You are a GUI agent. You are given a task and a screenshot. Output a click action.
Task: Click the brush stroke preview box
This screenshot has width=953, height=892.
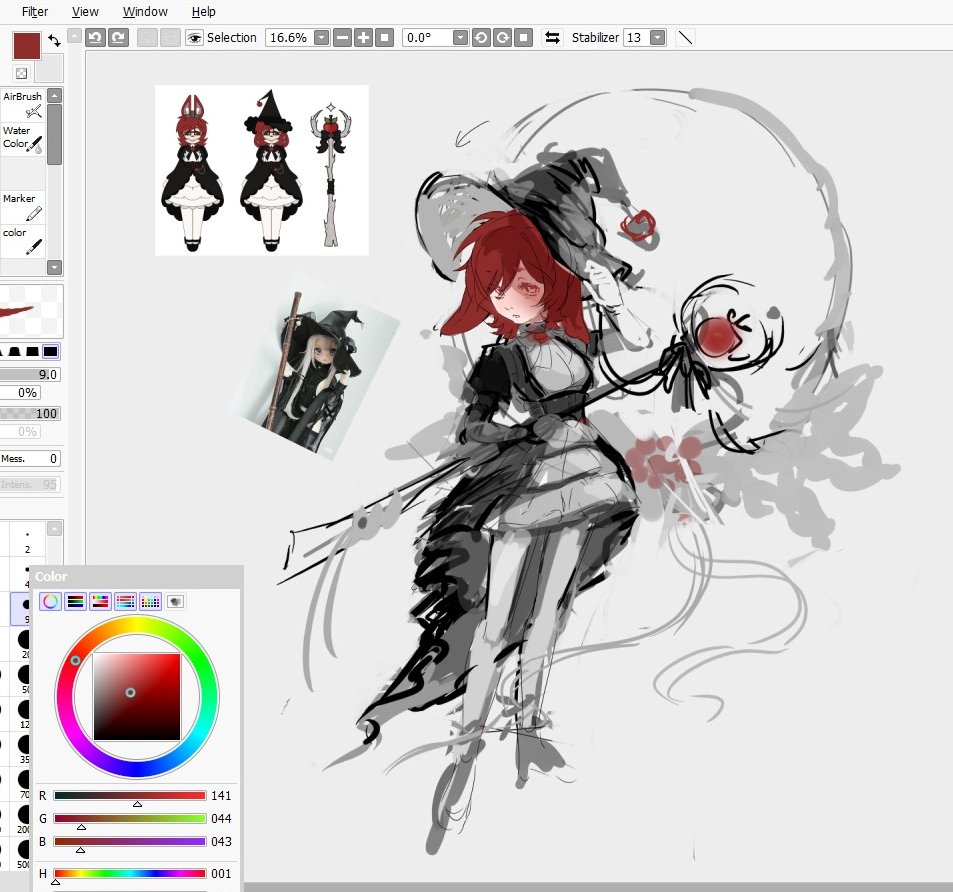(x=32, y=311)
